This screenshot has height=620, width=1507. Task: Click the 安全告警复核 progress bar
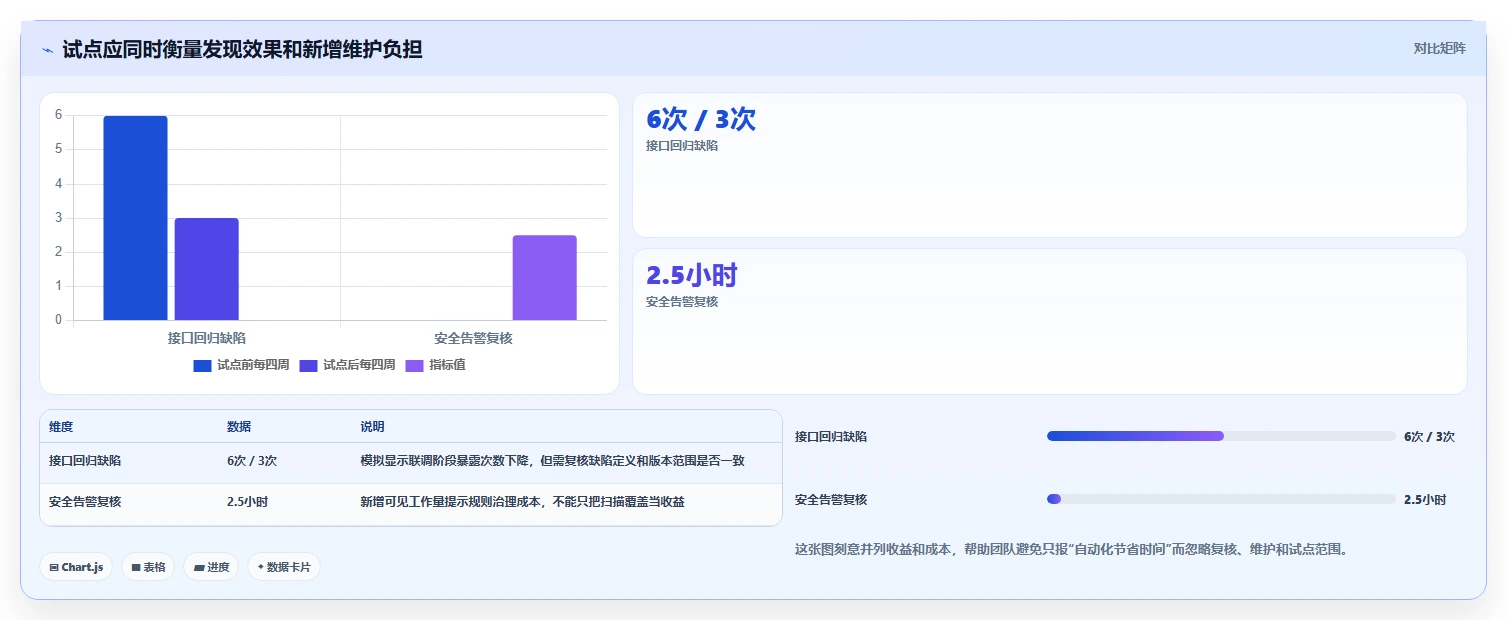[1221, 499]
